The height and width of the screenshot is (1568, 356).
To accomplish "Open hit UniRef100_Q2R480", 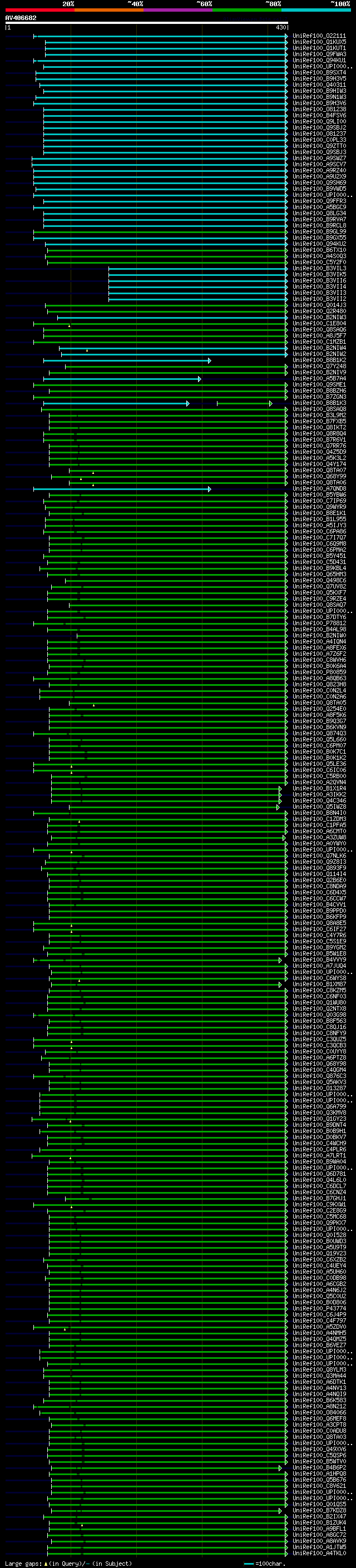I will (x=319, y=311).
